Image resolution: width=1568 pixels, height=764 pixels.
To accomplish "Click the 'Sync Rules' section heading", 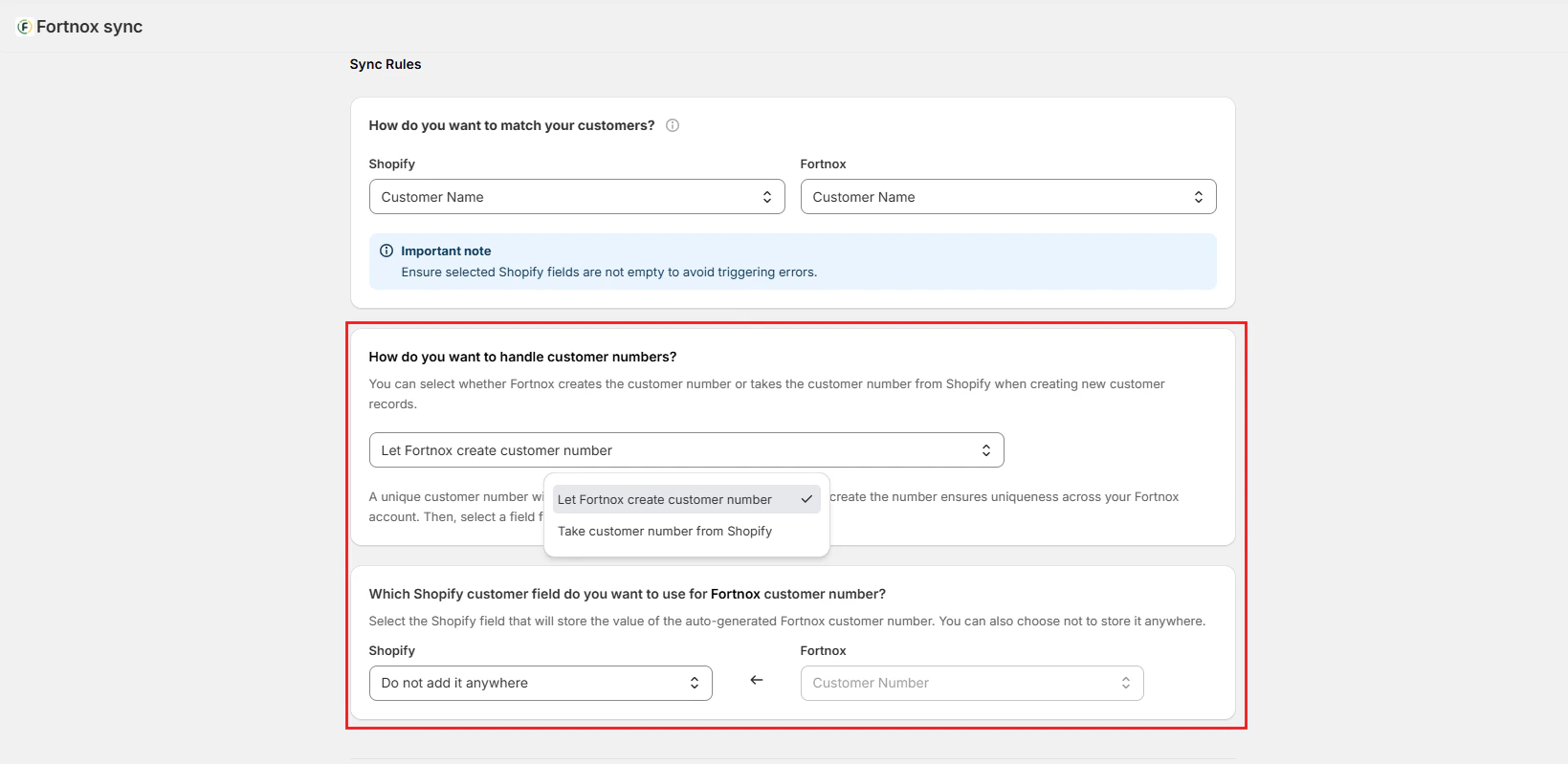I will [x=386, y=64].
